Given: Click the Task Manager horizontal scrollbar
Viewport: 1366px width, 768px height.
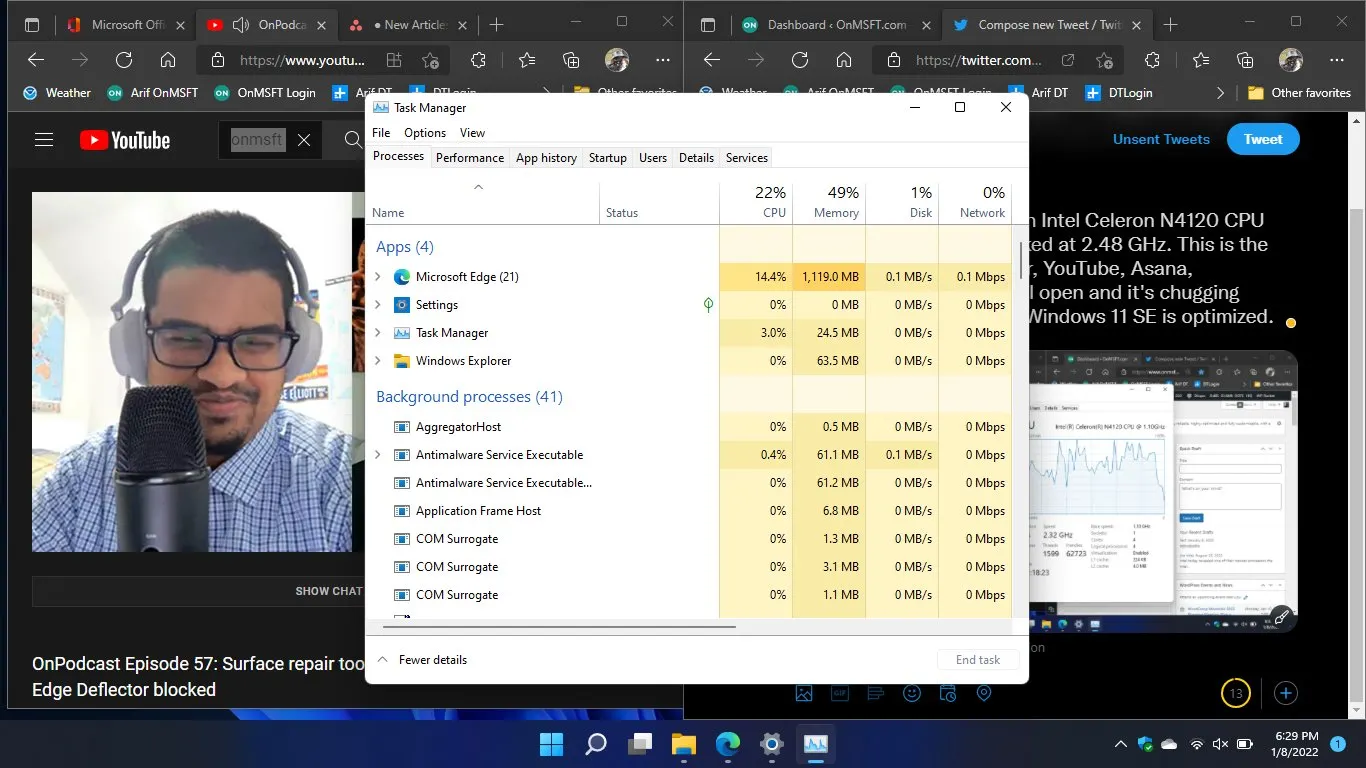Looking at the screenshot, I should click(x=562, y=627).
